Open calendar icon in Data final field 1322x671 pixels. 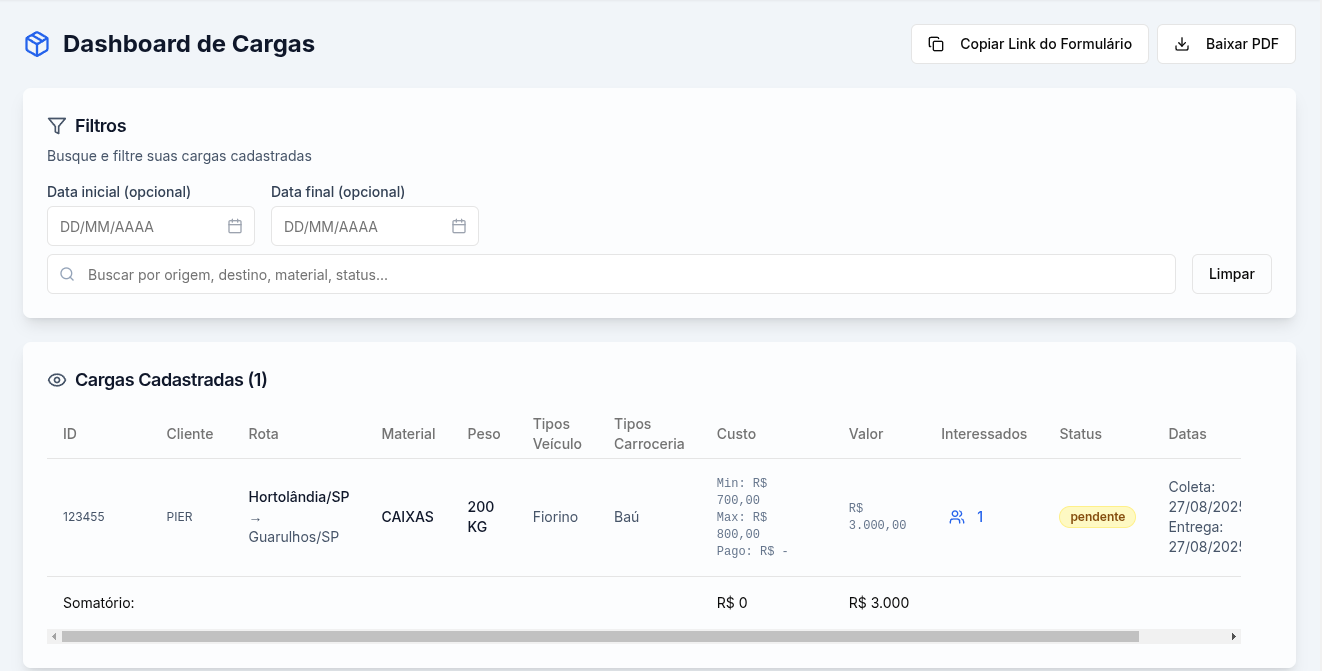pyautogui.click(x=459, y=226)
